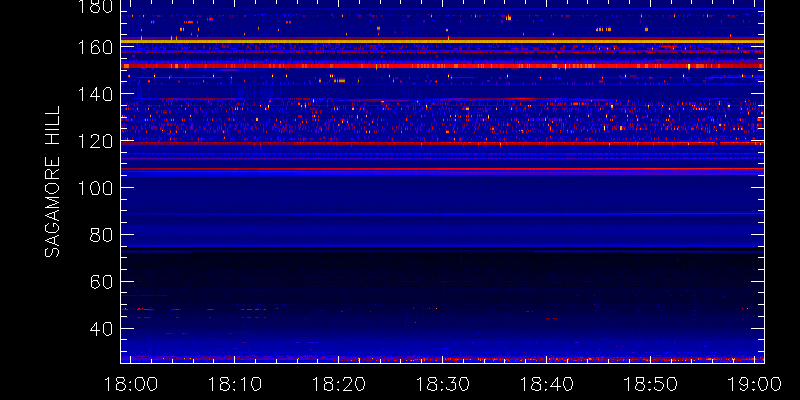Screen dimensions: 800x400
Task: Click the 19:00 time axis label
Action: [755, 384]
